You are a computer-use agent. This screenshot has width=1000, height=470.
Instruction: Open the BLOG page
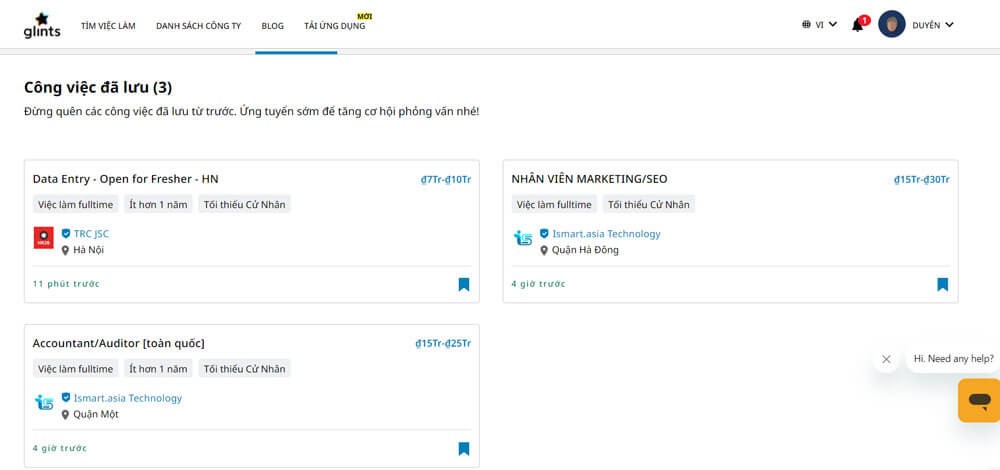272,26
